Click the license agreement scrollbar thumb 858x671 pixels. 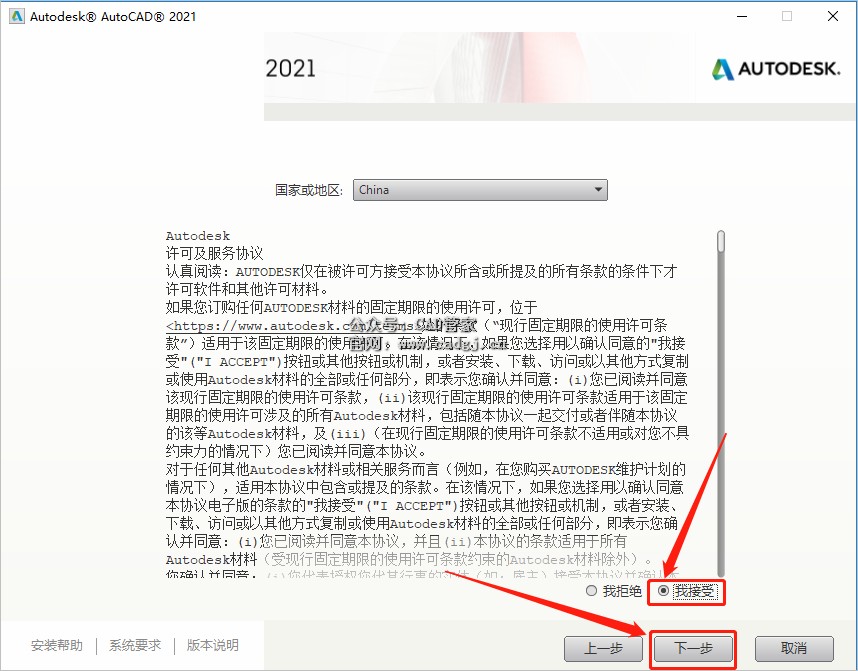(x=721, y=241)
